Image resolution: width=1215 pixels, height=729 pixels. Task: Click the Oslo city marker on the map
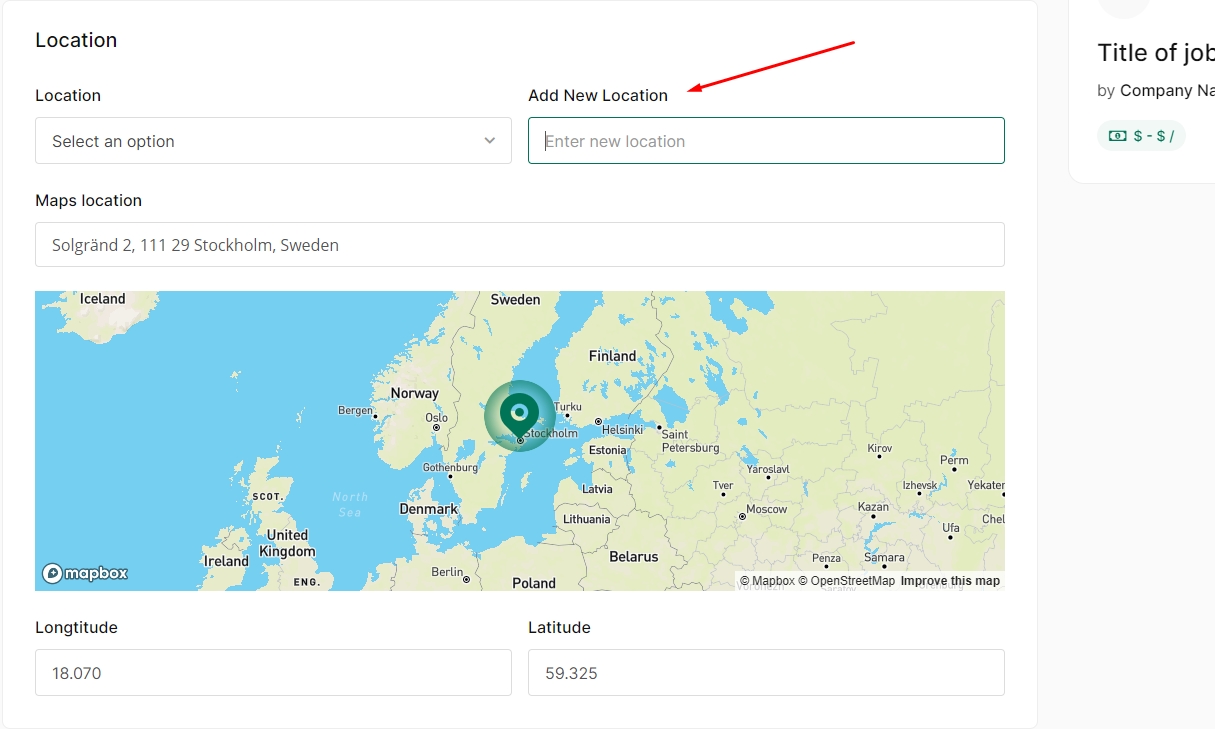(x=436, y=427)
